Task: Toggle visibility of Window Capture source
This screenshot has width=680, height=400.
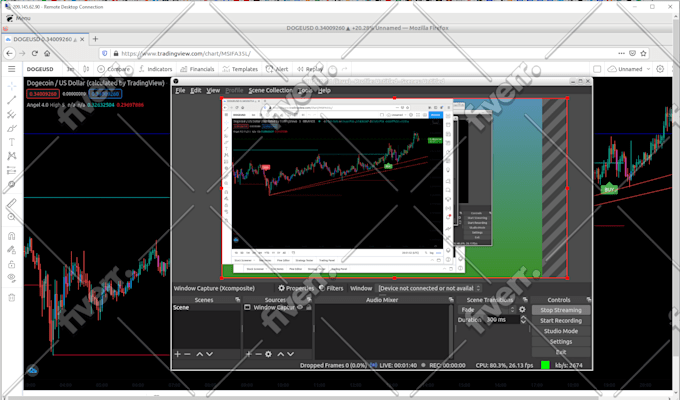Action: pos(300,307)
